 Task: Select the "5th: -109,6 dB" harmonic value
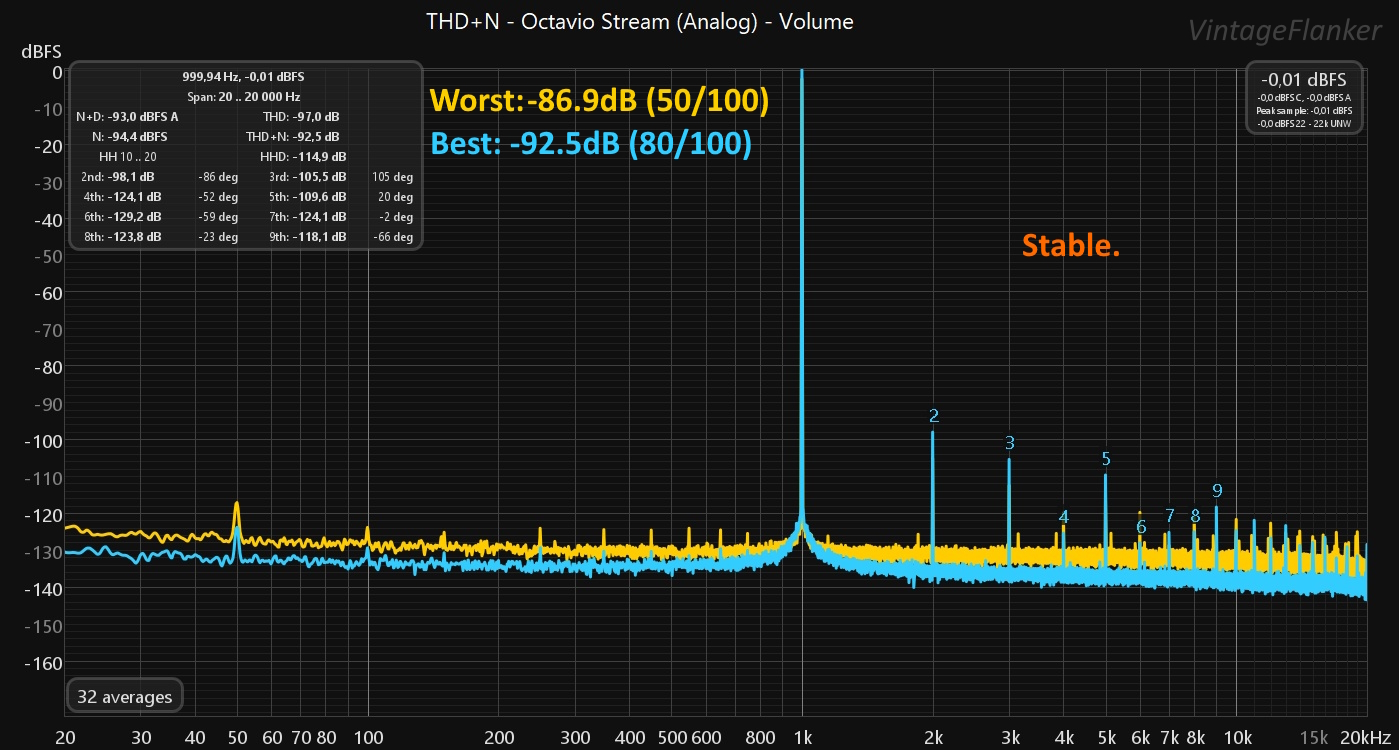[307, 197]
